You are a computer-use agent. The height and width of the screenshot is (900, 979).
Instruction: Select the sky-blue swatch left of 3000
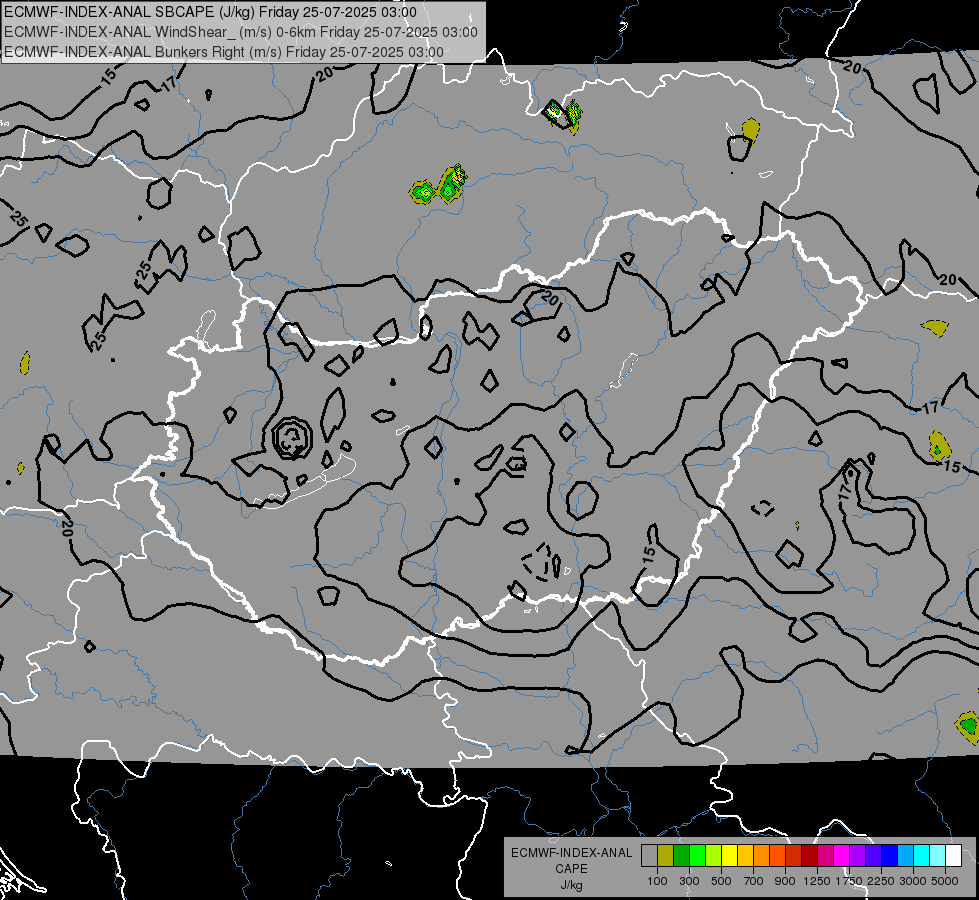pos(905,856)
